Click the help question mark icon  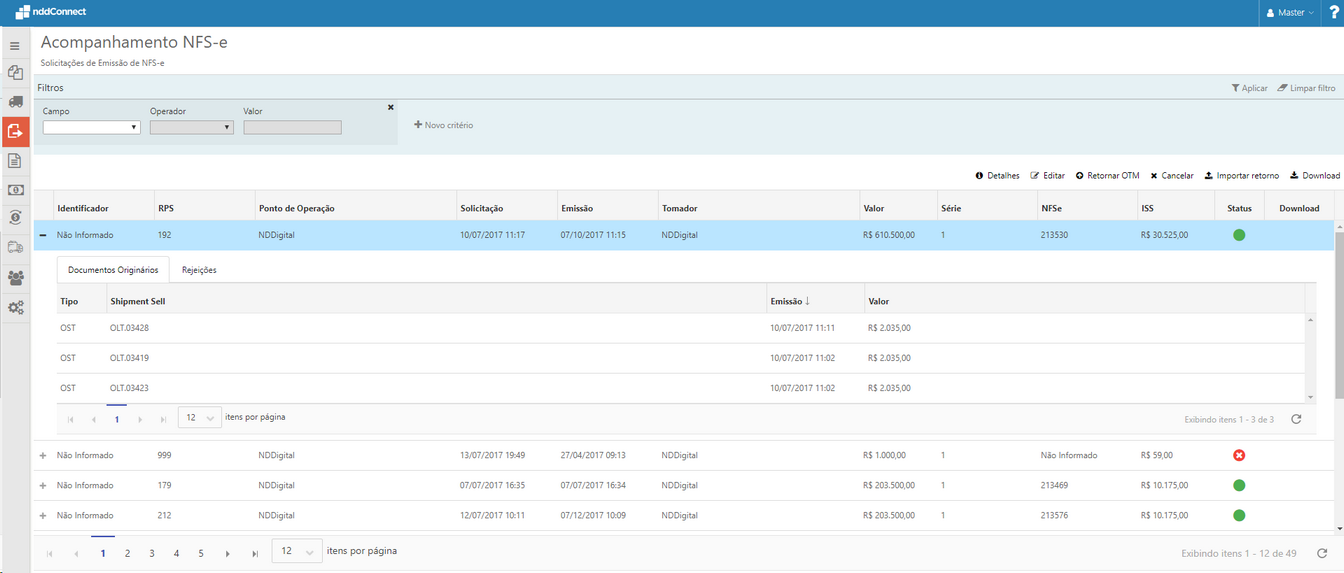(x=1333, y=13)
